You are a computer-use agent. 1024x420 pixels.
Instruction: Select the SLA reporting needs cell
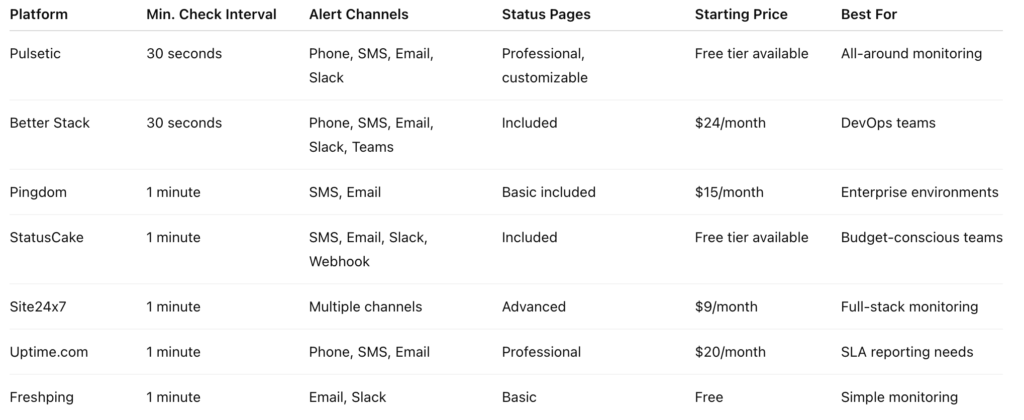(x=907, y=352)
